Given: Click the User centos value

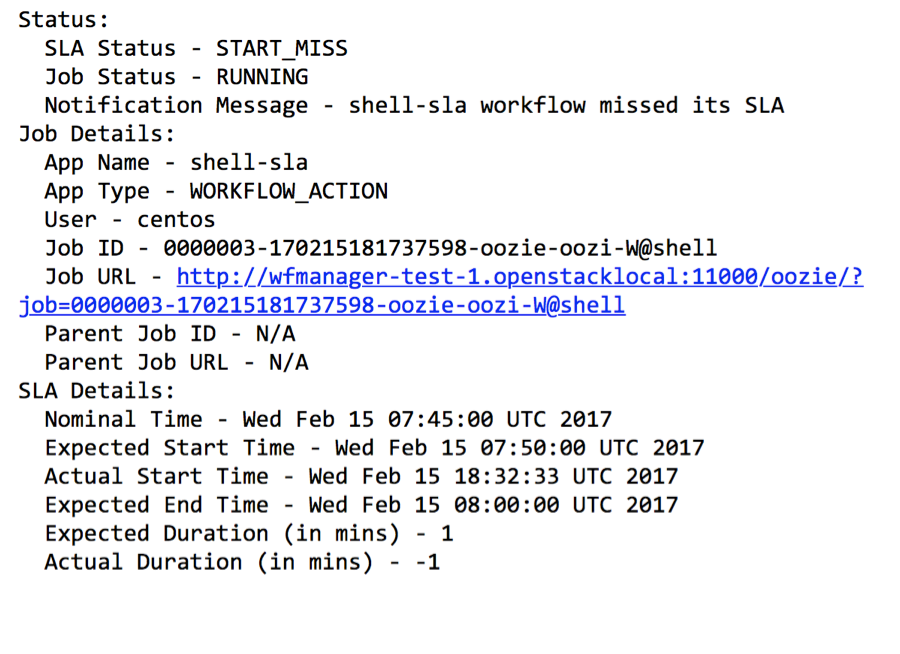Looking at the screenshot, I should point(176,219).
